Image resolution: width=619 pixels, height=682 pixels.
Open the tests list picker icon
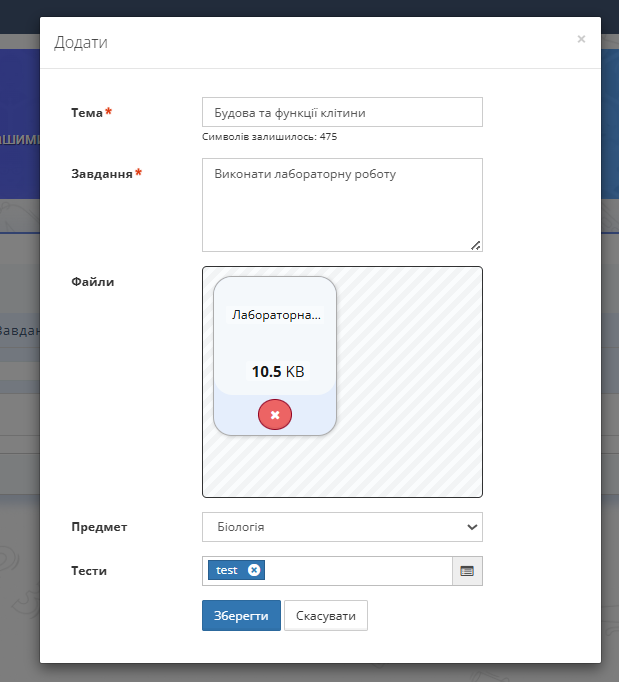[x=467, y=571]
